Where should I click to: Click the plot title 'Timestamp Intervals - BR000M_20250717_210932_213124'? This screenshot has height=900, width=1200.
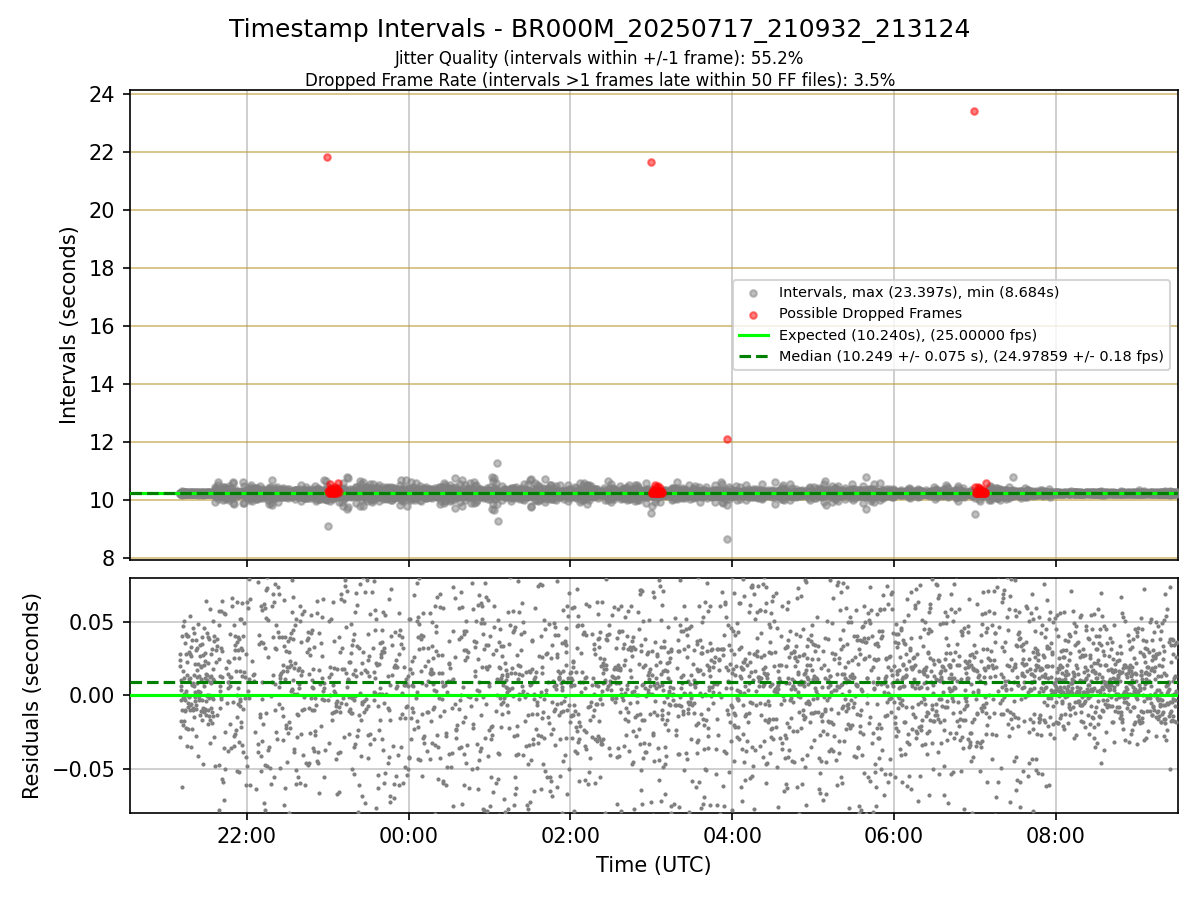[x=599, y=29]
